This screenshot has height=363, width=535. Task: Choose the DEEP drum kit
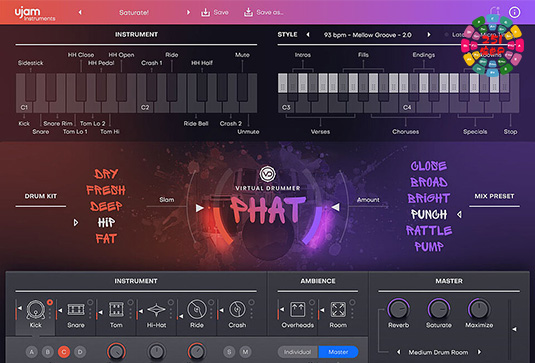(x=106, y=206)
